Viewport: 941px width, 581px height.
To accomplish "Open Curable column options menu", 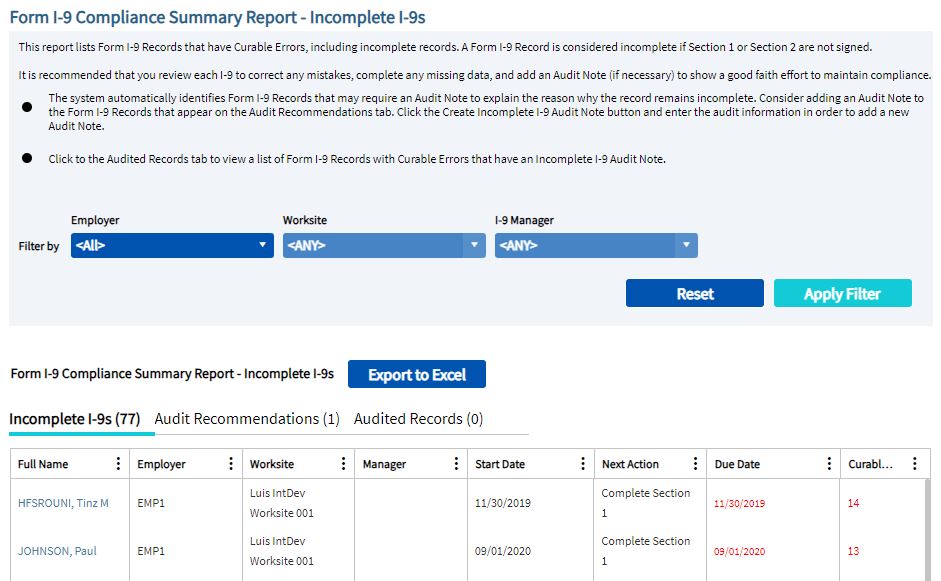I will point(915,463).
